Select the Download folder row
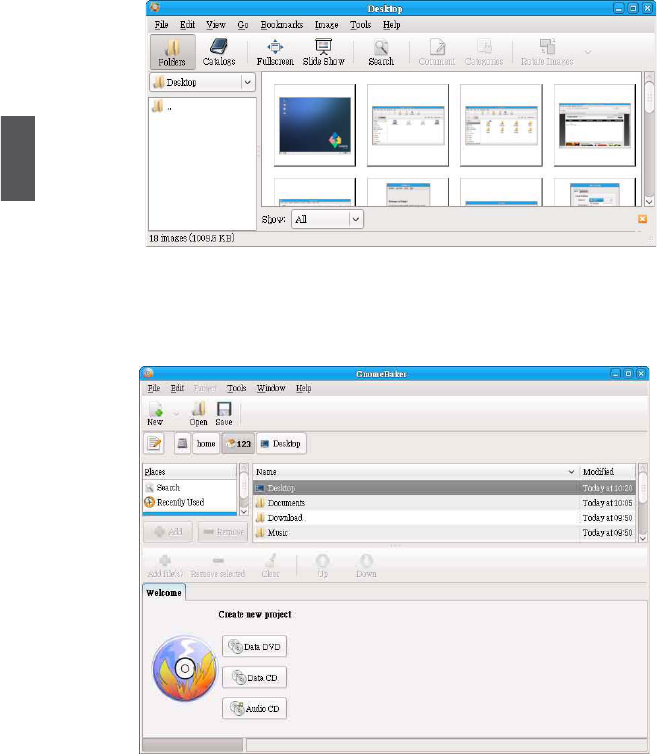The image size is (657, 754). point(444,517)
